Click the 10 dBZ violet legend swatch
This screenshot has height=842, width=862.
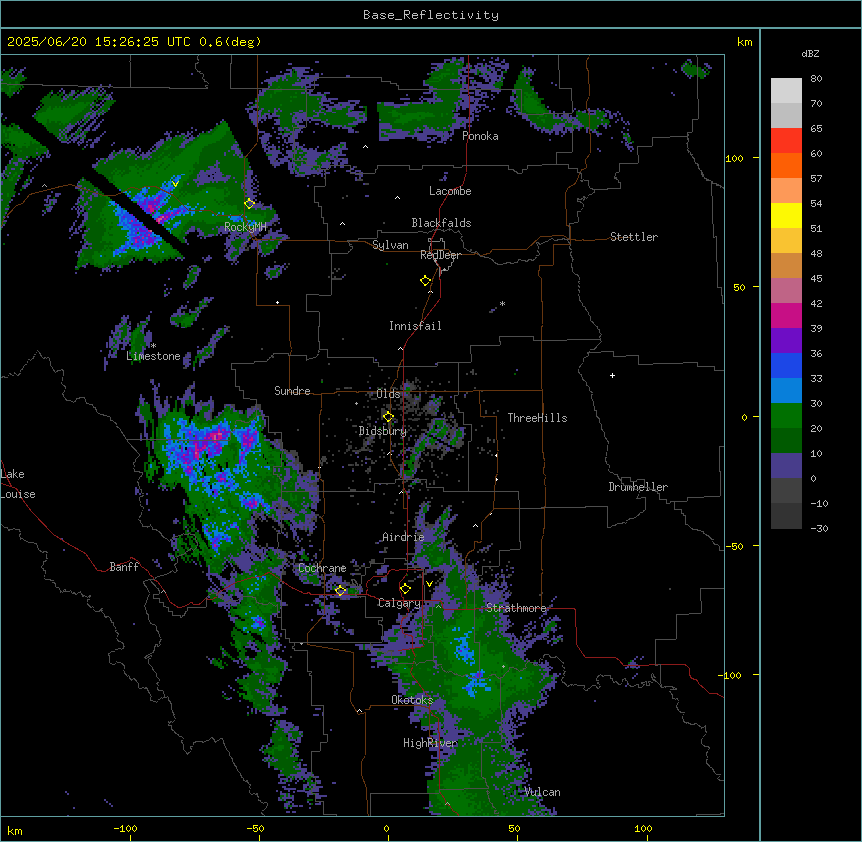pos(786,466)
